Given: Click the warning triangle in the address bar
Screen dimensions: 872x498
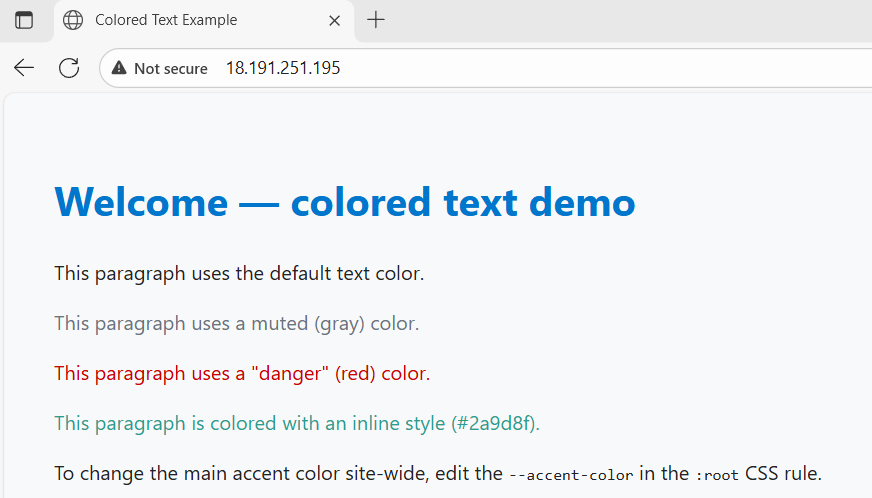Looking at the screenshot, I should (x=120, y=68).
